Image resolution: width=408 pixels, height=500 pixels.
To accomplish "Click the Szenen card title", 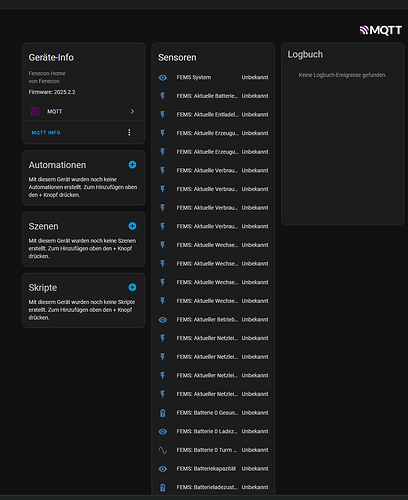I will (43, 226).
